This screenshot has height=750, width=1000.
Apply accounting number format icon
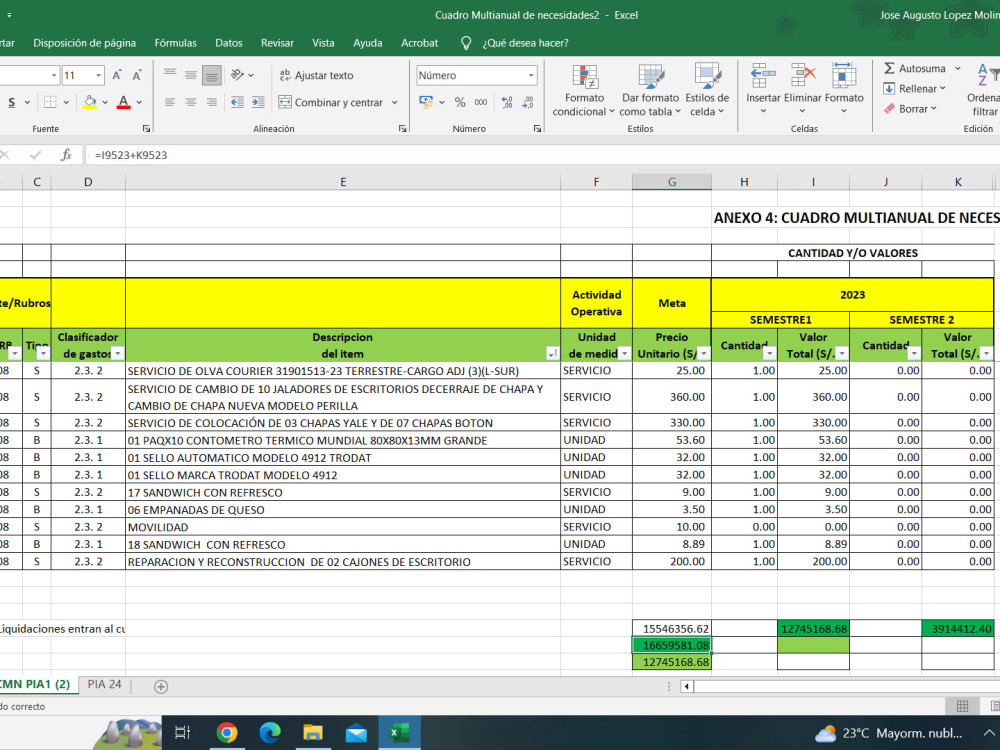click(x=426, y=102)
